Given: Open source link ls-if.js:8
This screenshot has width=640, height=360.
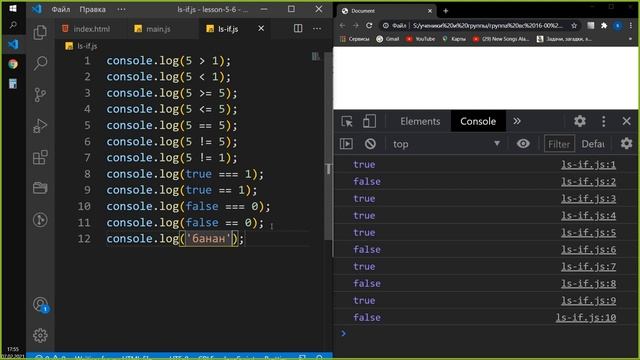Looking at the screenshot, I should click(588, 284).
